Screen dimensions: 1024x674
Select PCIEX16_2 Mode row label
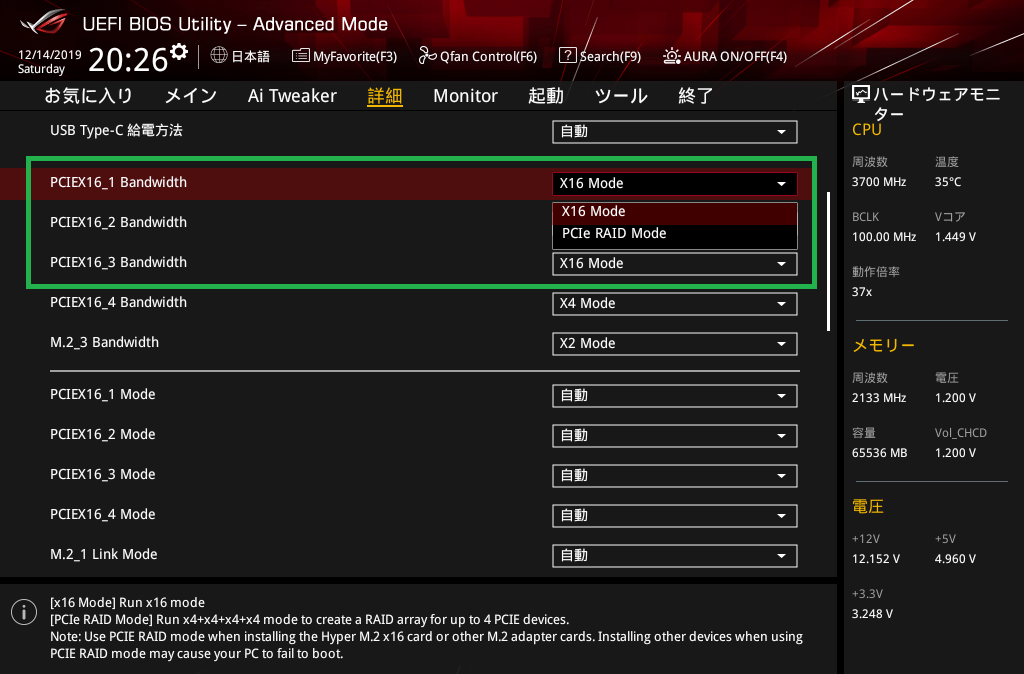click(103, 434)
